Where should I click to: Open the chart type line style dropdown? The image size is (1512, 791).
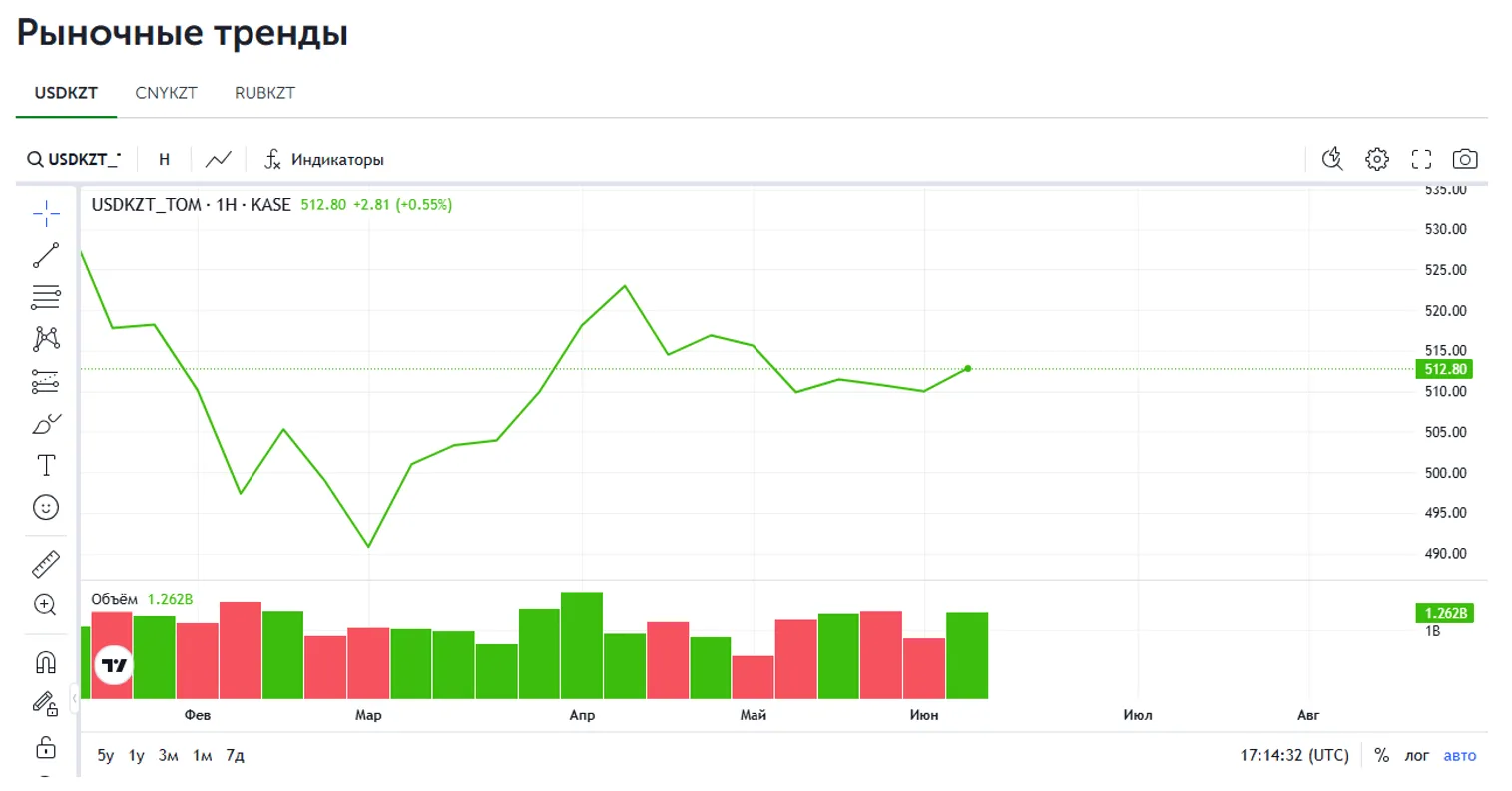[218, 159]
